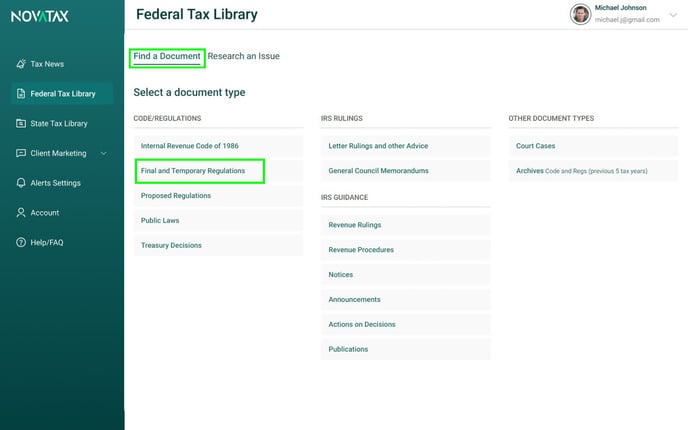
Task: Open Publications under IRS Guidance
Action: 406,349
